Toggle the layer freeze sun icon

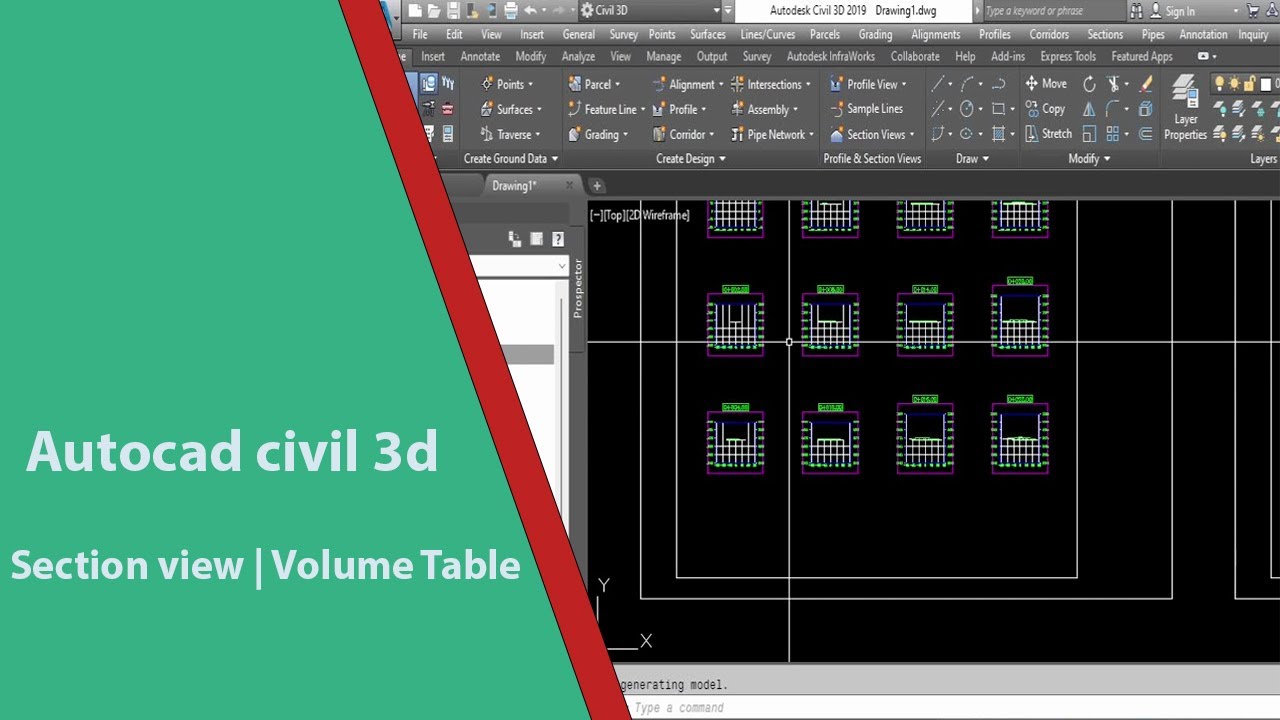point(1234,83)
